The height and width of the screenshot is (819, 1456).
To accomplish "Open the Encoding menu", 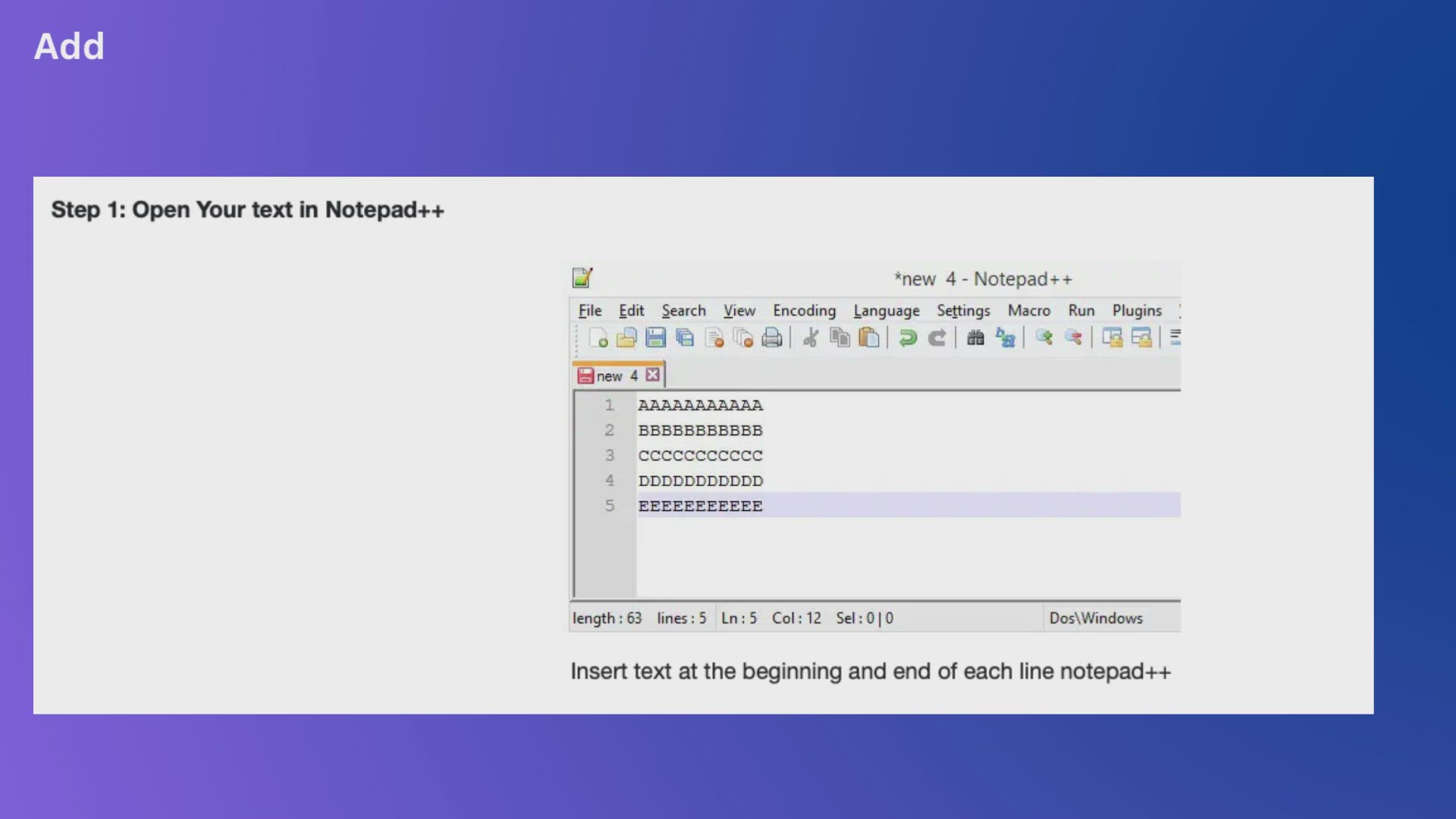I will coord(804,311).
